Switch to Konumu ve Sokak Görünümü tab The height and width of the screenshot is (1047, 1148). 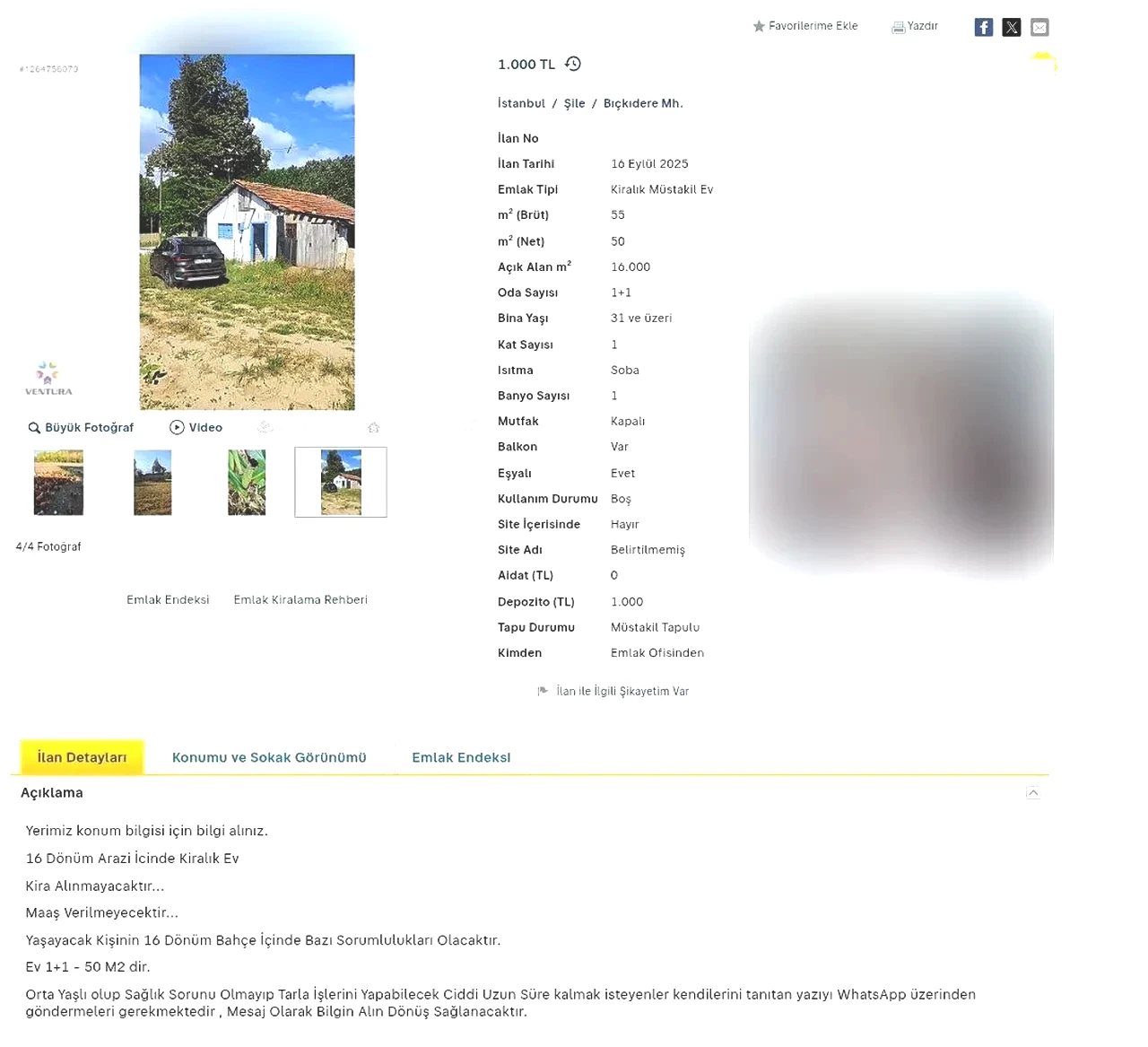[x=269, y=757]
